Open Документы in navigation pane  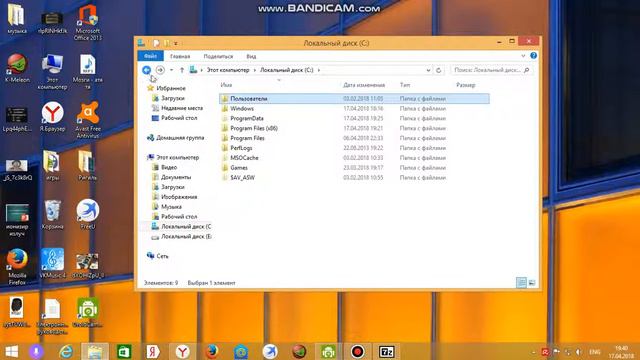176,177
